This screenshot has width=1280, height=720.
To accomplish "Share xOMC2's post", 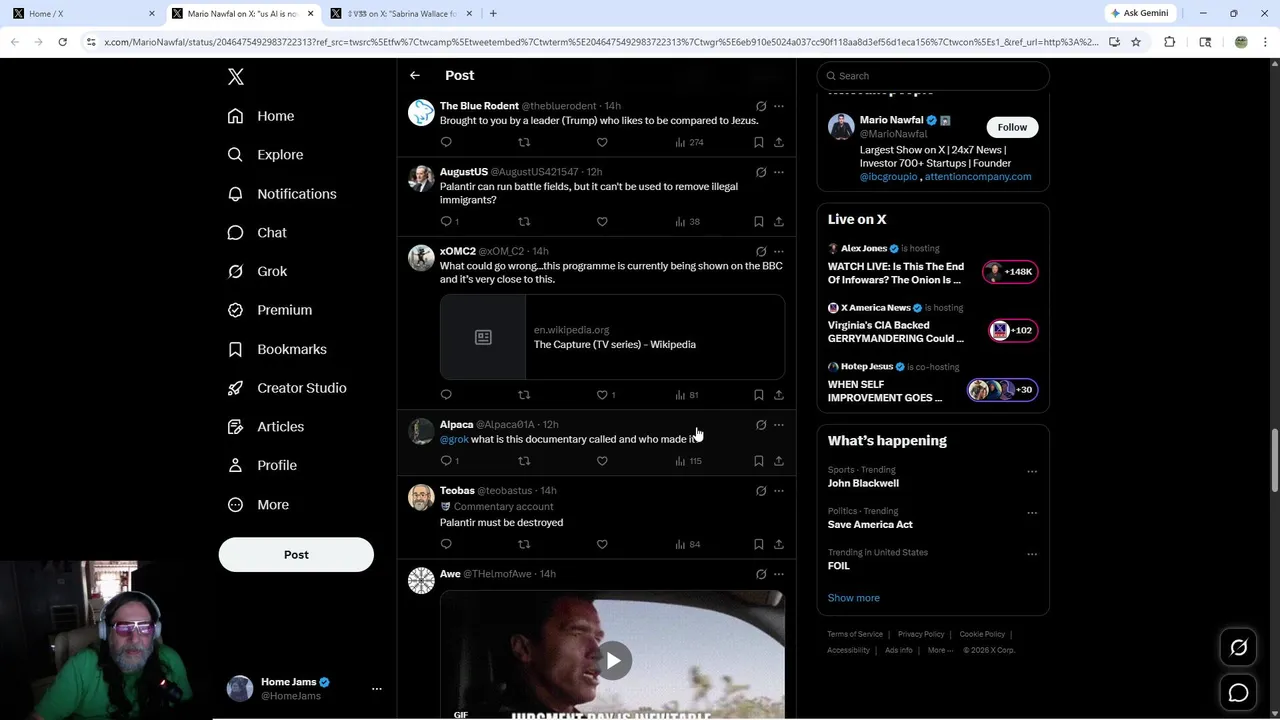I will (779, 395).
